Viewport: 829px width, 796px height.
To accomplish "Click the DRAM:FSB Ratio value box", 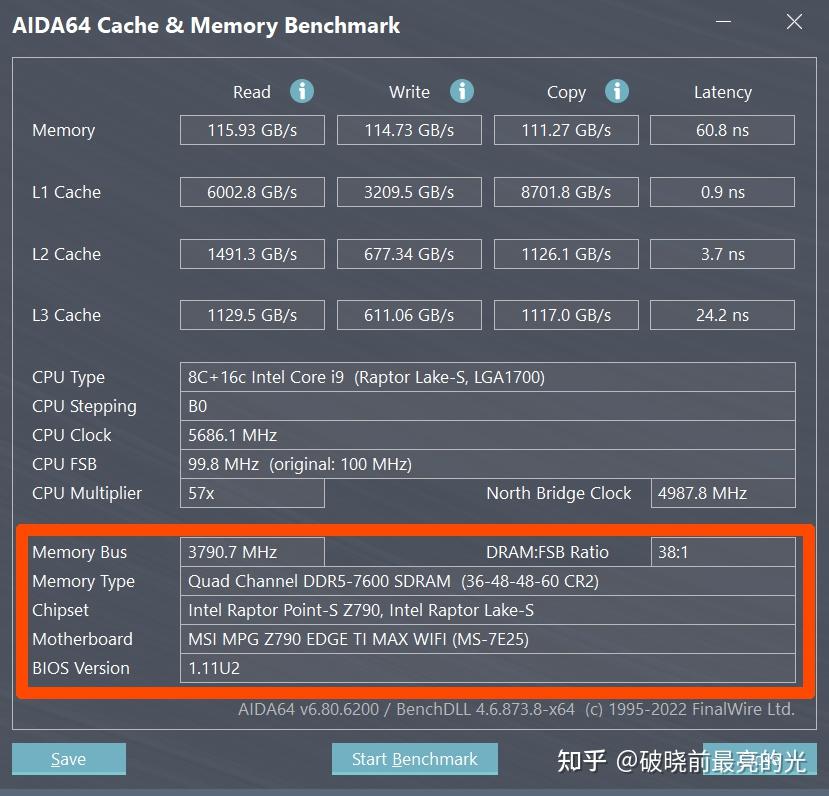I will point(722,552).
